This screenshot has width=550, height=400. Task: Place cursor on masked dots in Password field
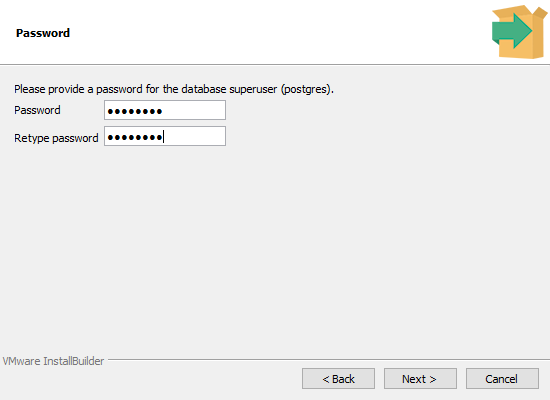[x=135, y=112]
